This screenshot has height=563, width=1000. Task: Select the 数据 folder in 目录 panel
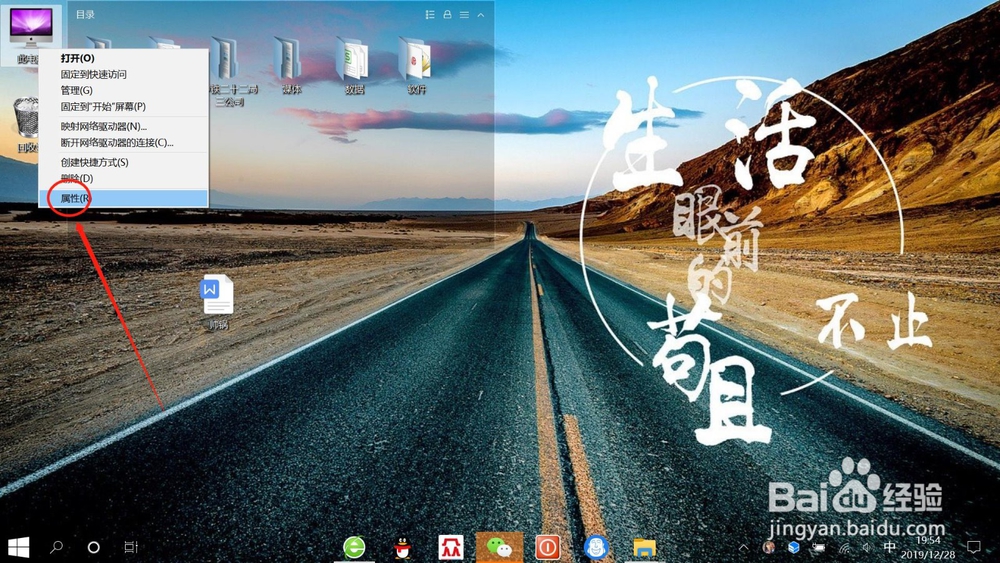point(353,65)
